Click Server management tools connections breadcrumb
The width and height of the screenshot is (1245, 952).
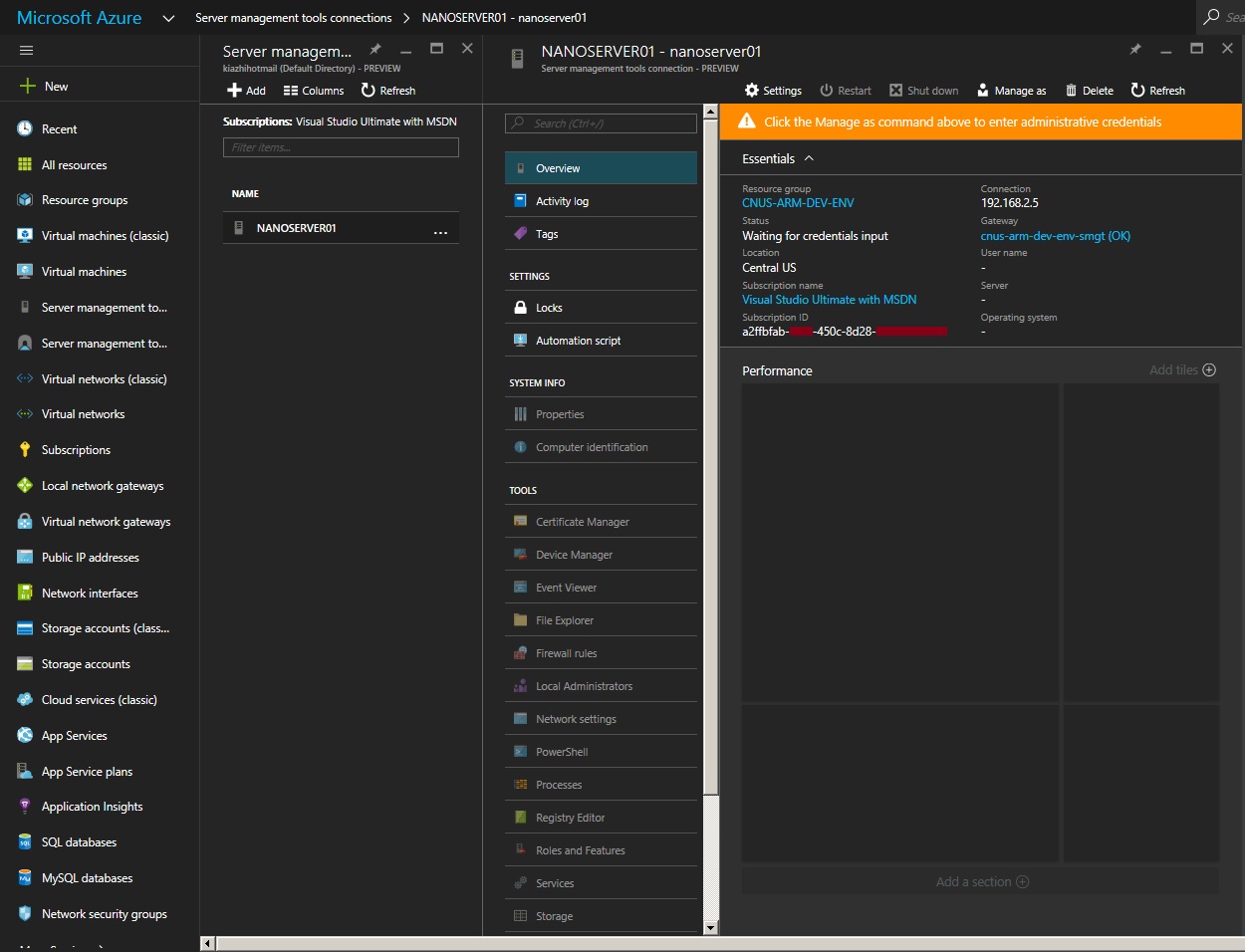click(x=294, y=18)
